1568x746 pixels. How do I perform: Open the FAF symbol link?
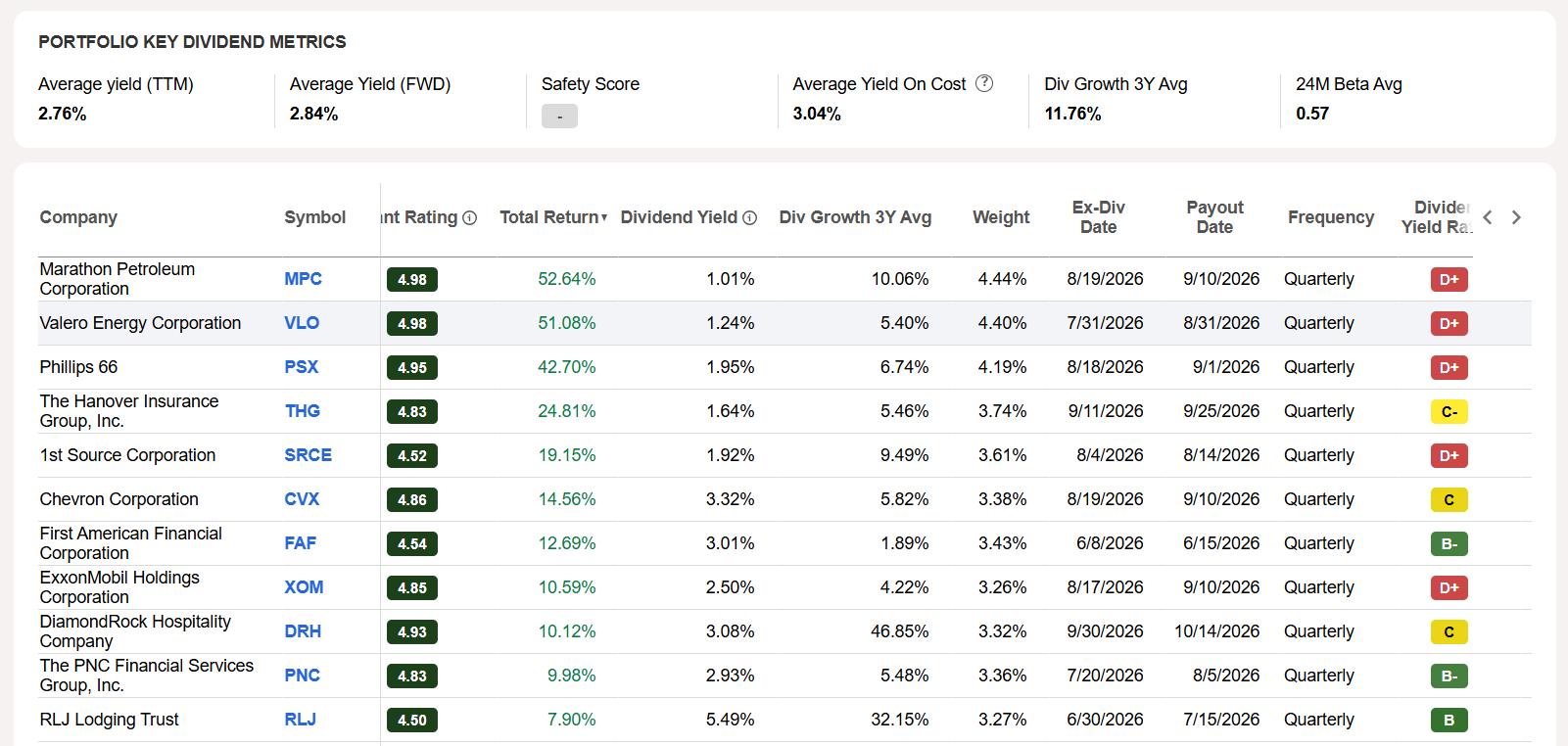coord(301,543)
